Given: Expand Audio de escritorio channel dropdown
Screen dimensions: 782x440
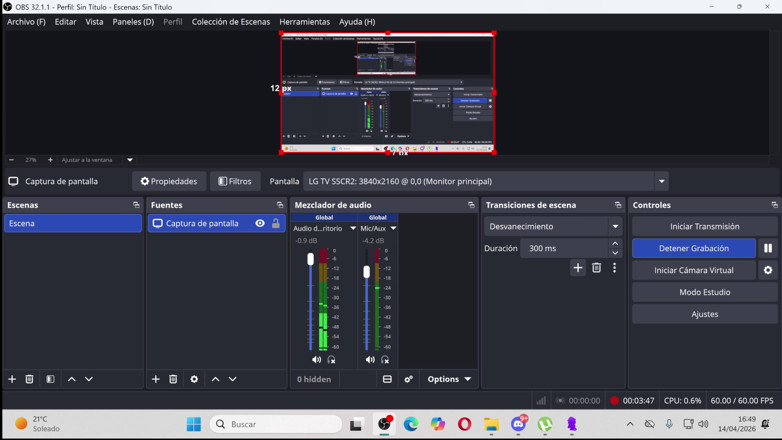Looking at the screenshot, I should click(x=353, y=228).
